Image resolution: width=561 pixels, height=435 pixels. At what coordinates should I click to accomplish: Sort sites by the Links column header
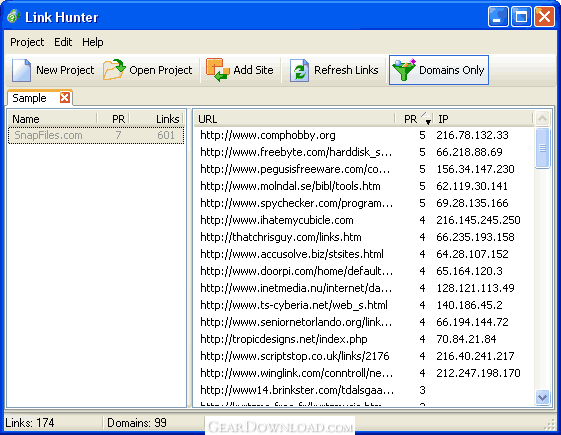tap(156, 119)
